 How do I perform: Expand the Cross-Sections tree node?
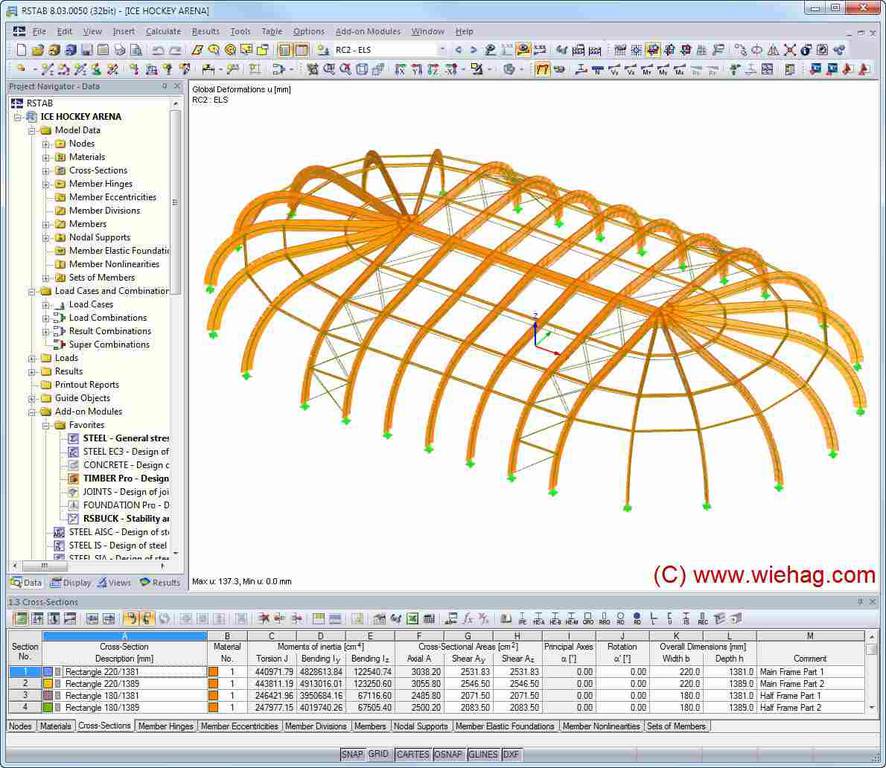click(46, 171)
